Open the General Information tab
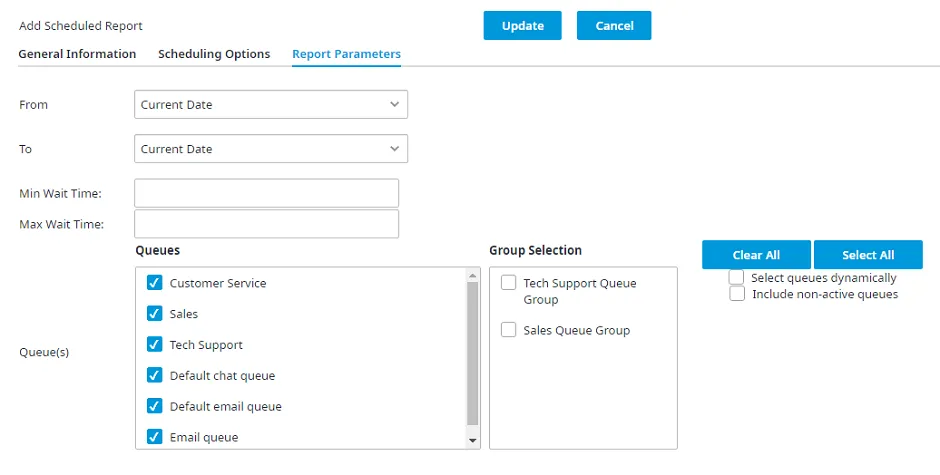This screenshot has height=475, width=940. pyautogui.click(x=77, y=54)
